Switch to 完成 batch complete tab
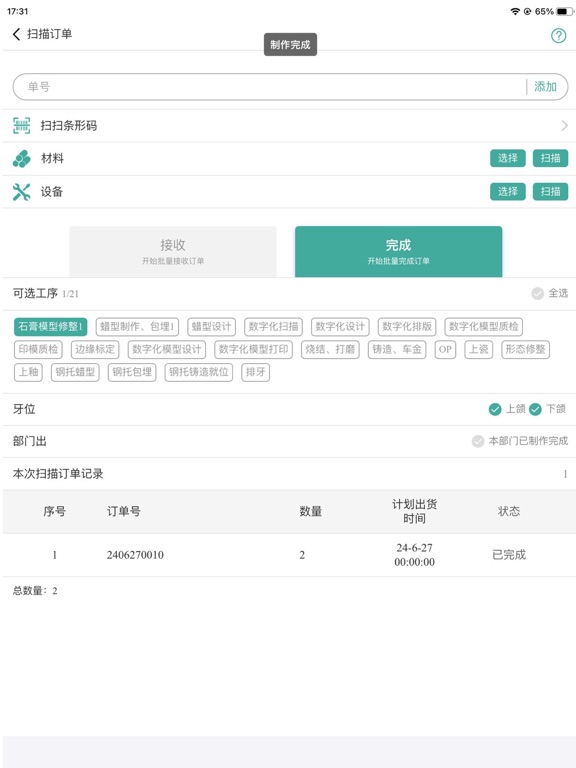 pos(399,251)
